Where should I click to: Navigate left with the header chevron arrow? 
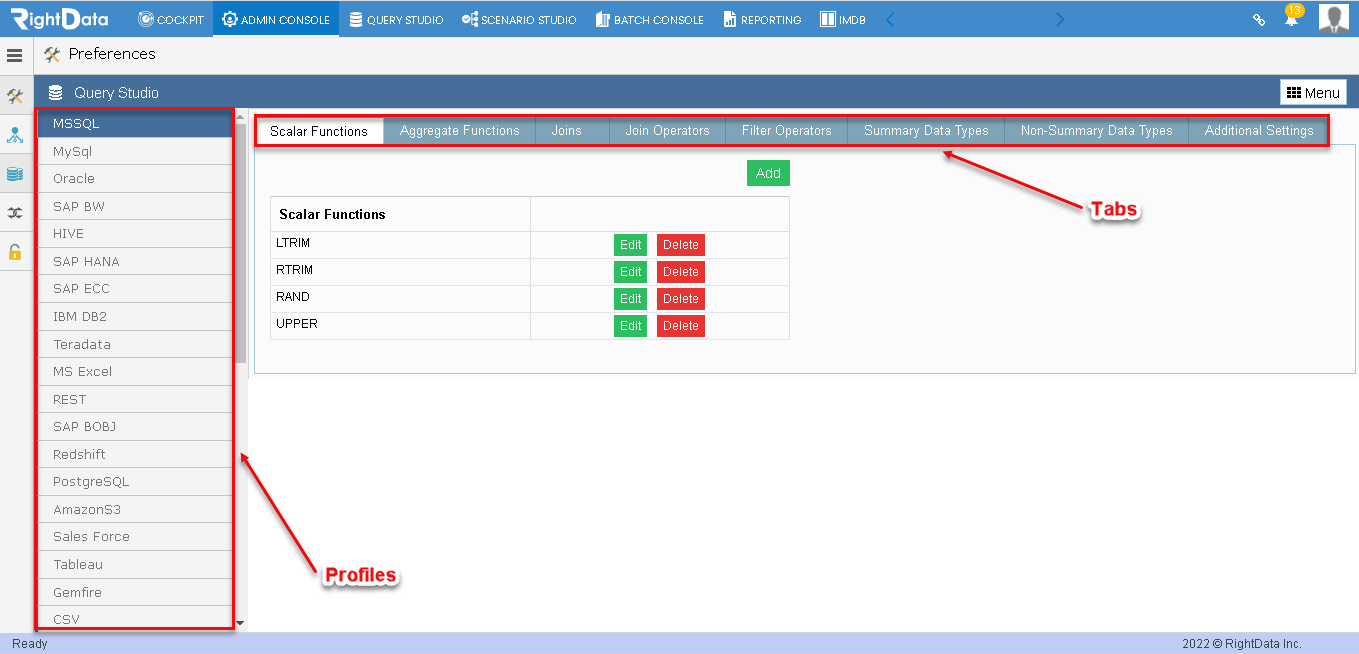890,19
